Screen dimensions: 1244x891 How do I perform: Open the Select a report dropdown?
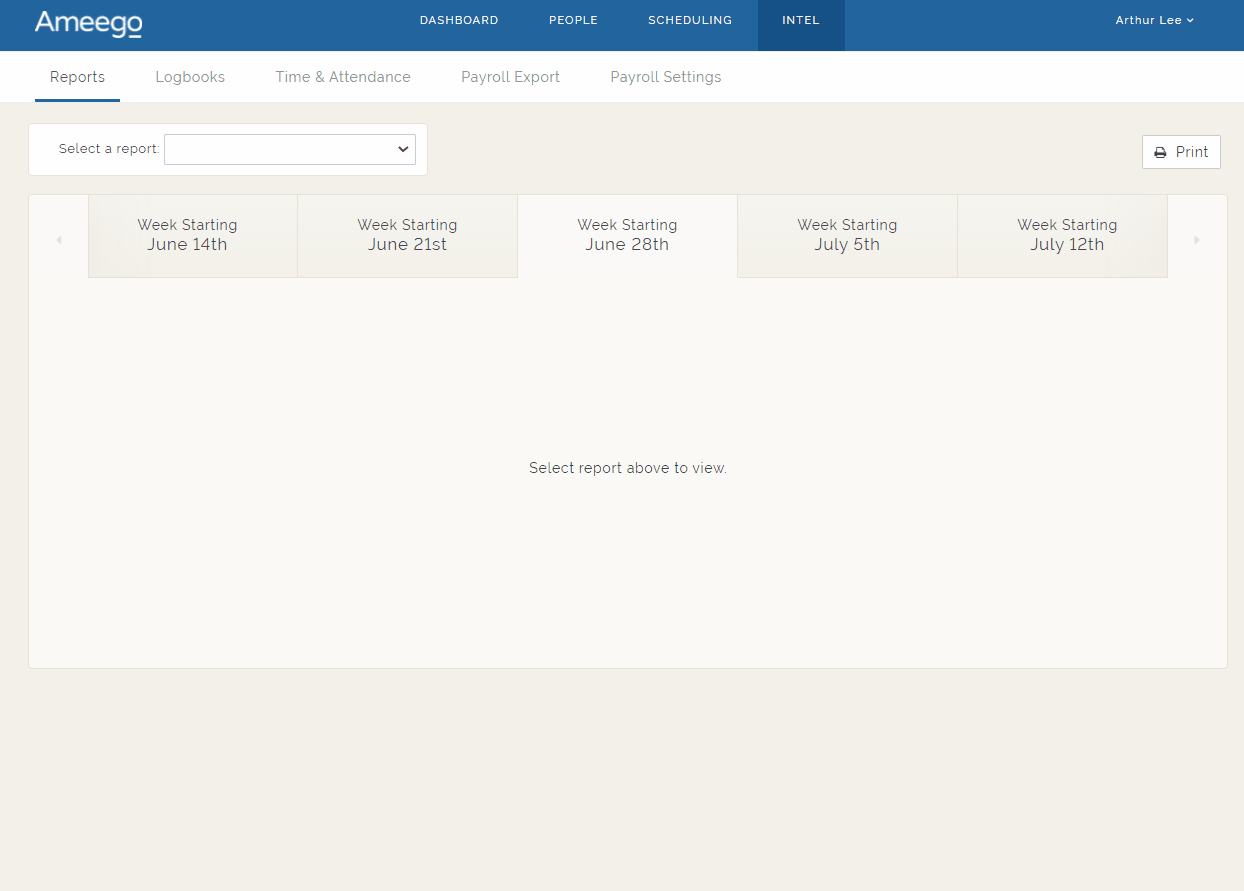point(289,149)
